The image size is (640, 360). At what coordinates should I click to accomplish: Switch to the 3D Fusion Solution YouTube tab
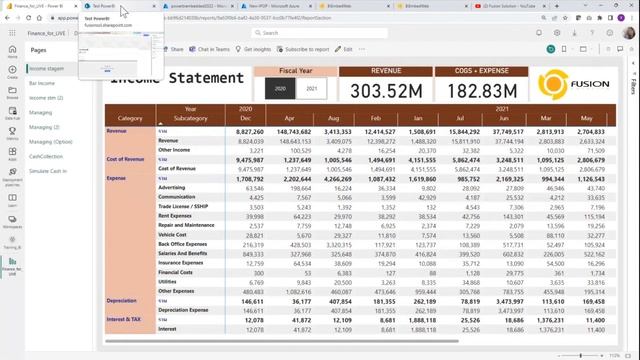509,6
